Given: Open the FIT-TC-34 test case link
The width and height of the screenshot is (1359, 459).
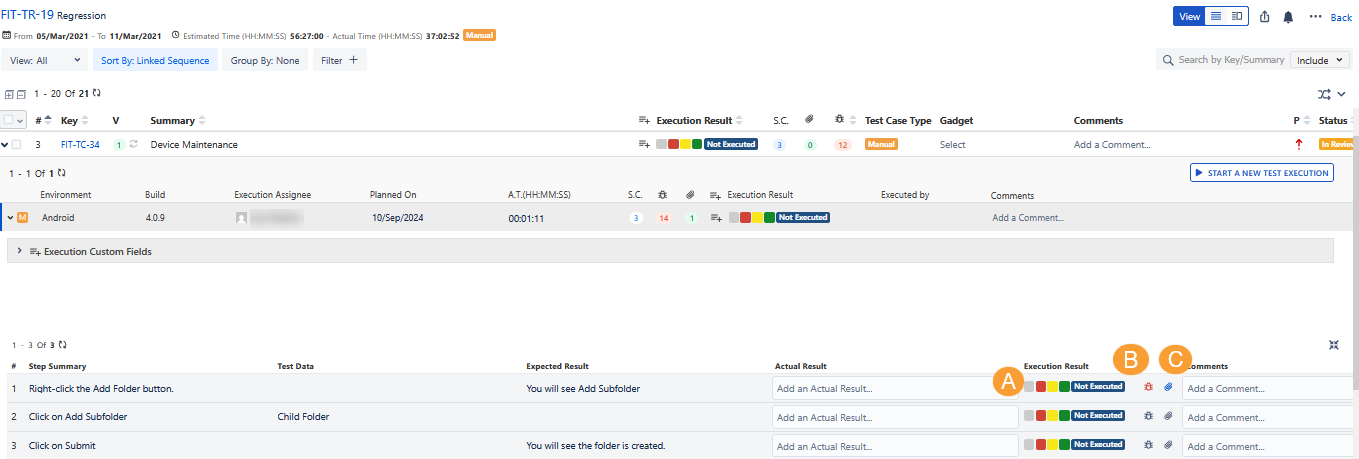Looking at the screenshot, I should 80,145.
